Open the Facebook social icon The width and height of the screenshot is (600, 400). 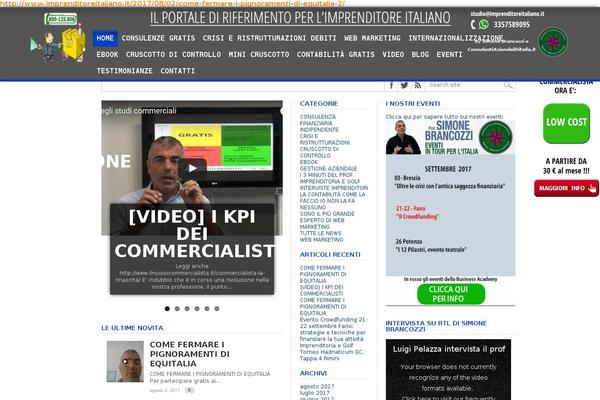click(391, 85)
